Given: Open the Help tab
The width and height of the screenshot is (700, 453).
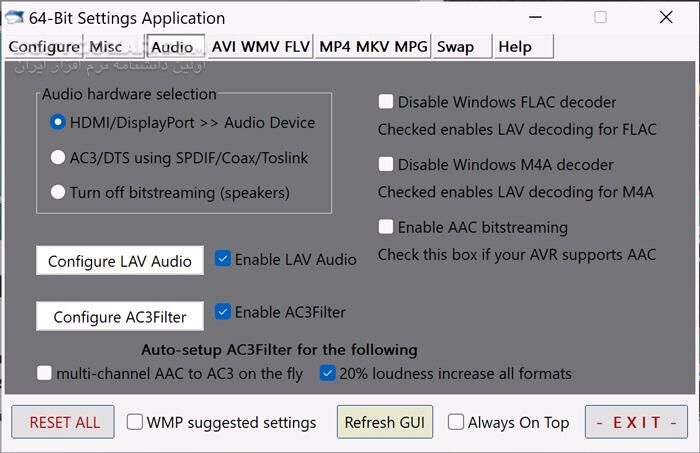Looking at the screenshot, I should point(514,47).
